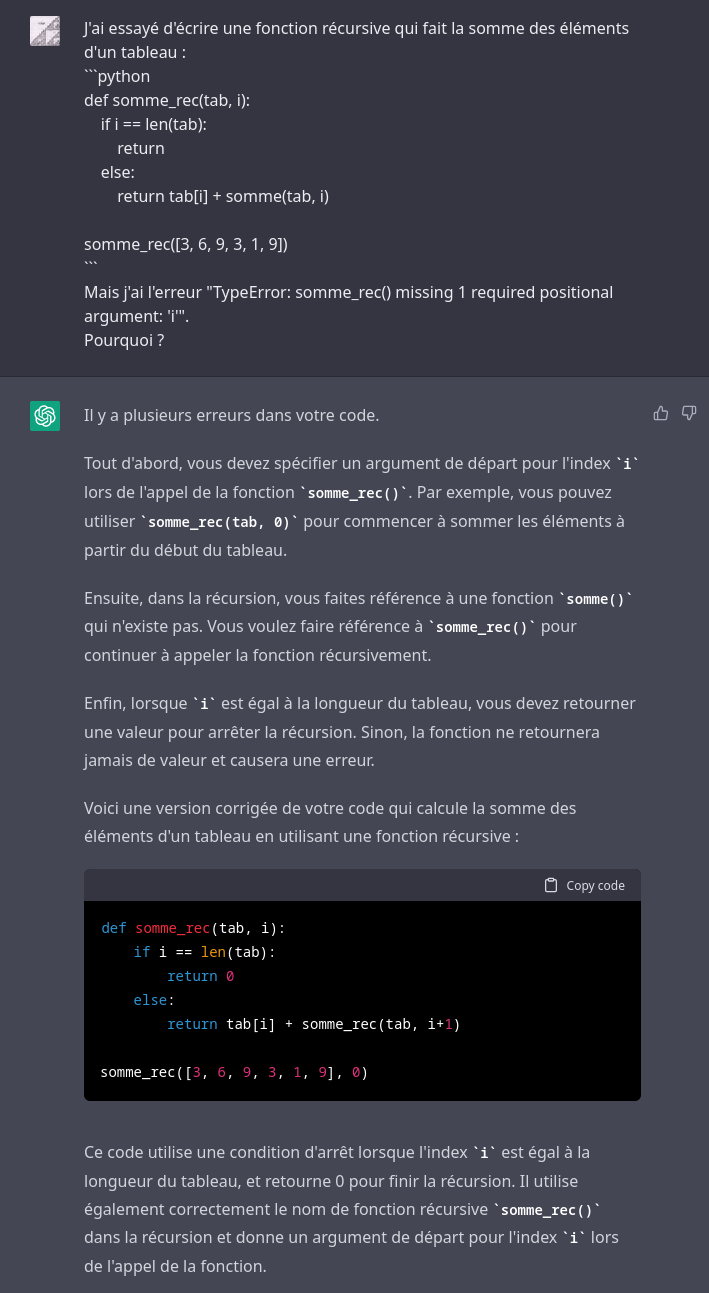
Task: Give the response a thumbs down
Action: (x=689, y=413)
